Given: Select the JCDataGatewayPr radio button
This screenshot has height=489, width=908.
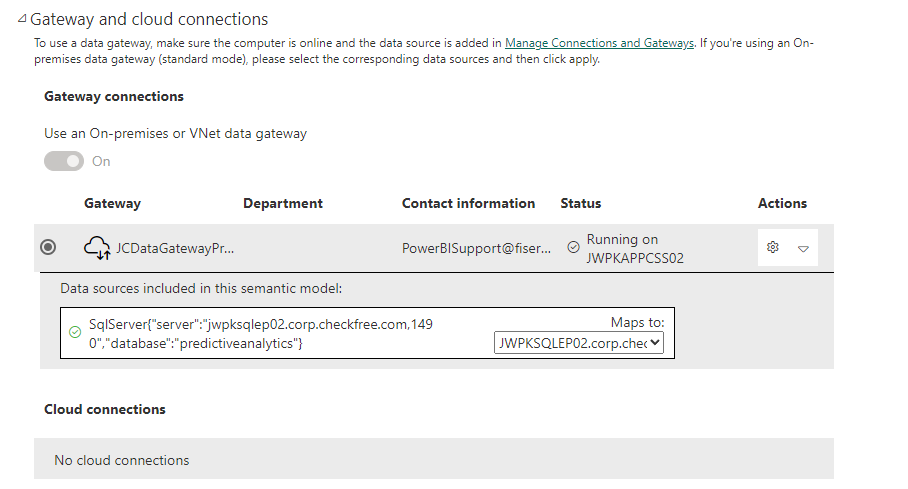Looking at the screenshot, I should coord(48,247).
